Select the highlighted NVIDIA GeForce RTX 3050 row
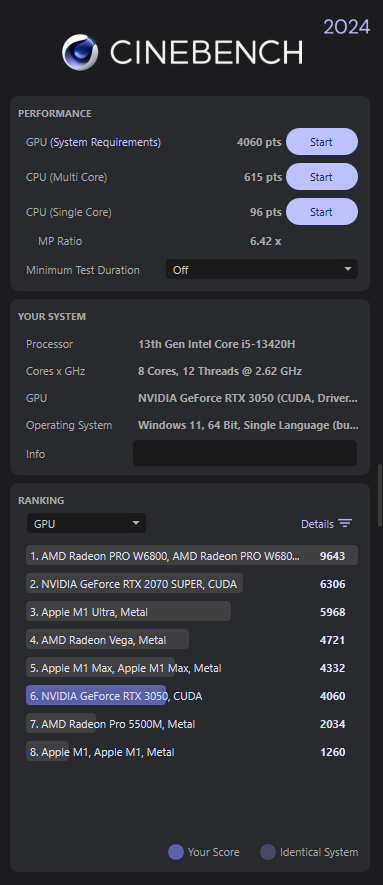Viewport: 383px width, 885px height. [192, 696]
